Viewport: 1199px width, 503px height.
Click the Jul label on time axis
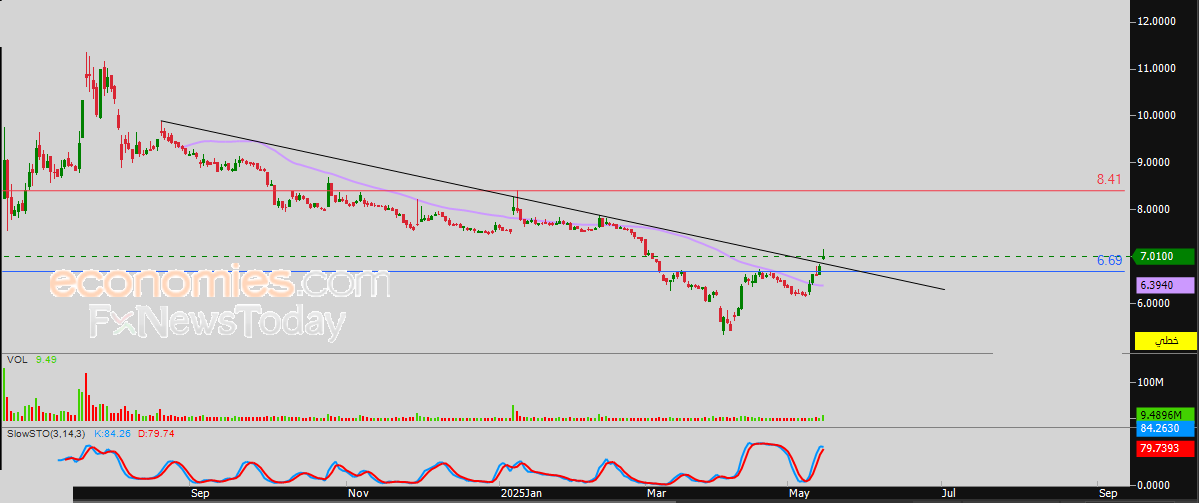pyautogui.click(x=949, y=495)
